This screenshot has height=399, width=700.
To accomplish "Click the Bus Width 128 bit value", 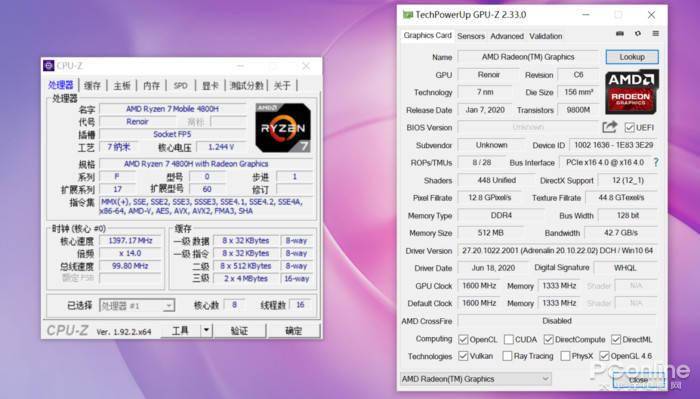I will (628, 216).
